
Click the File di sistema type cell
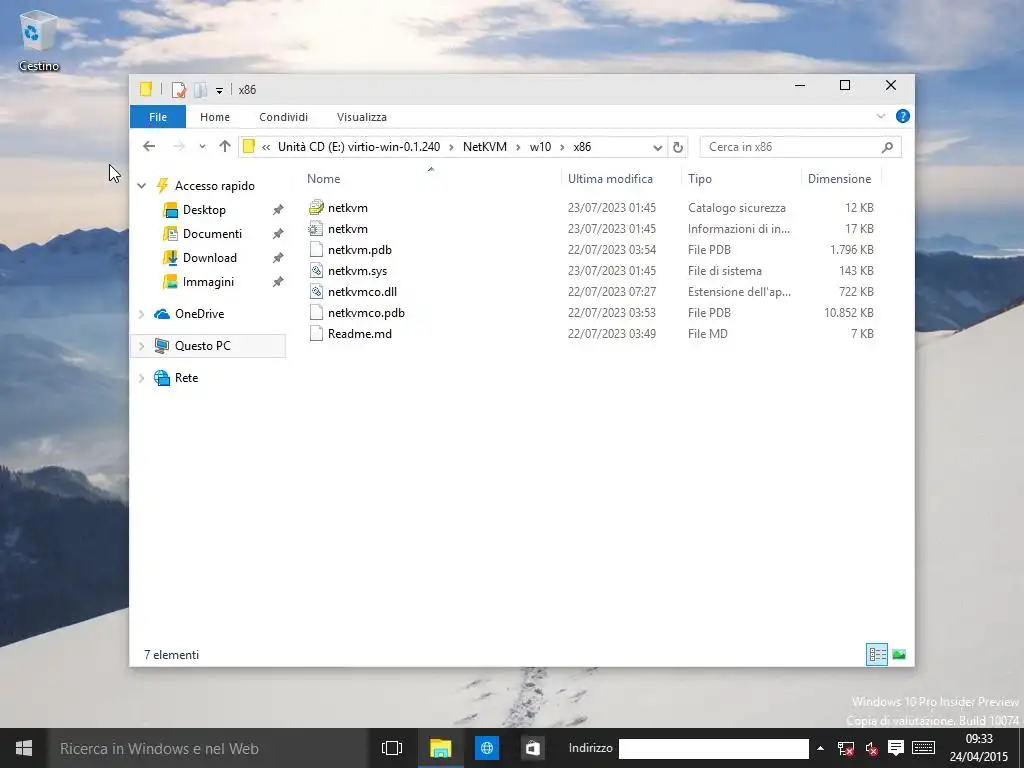[724, 271]
